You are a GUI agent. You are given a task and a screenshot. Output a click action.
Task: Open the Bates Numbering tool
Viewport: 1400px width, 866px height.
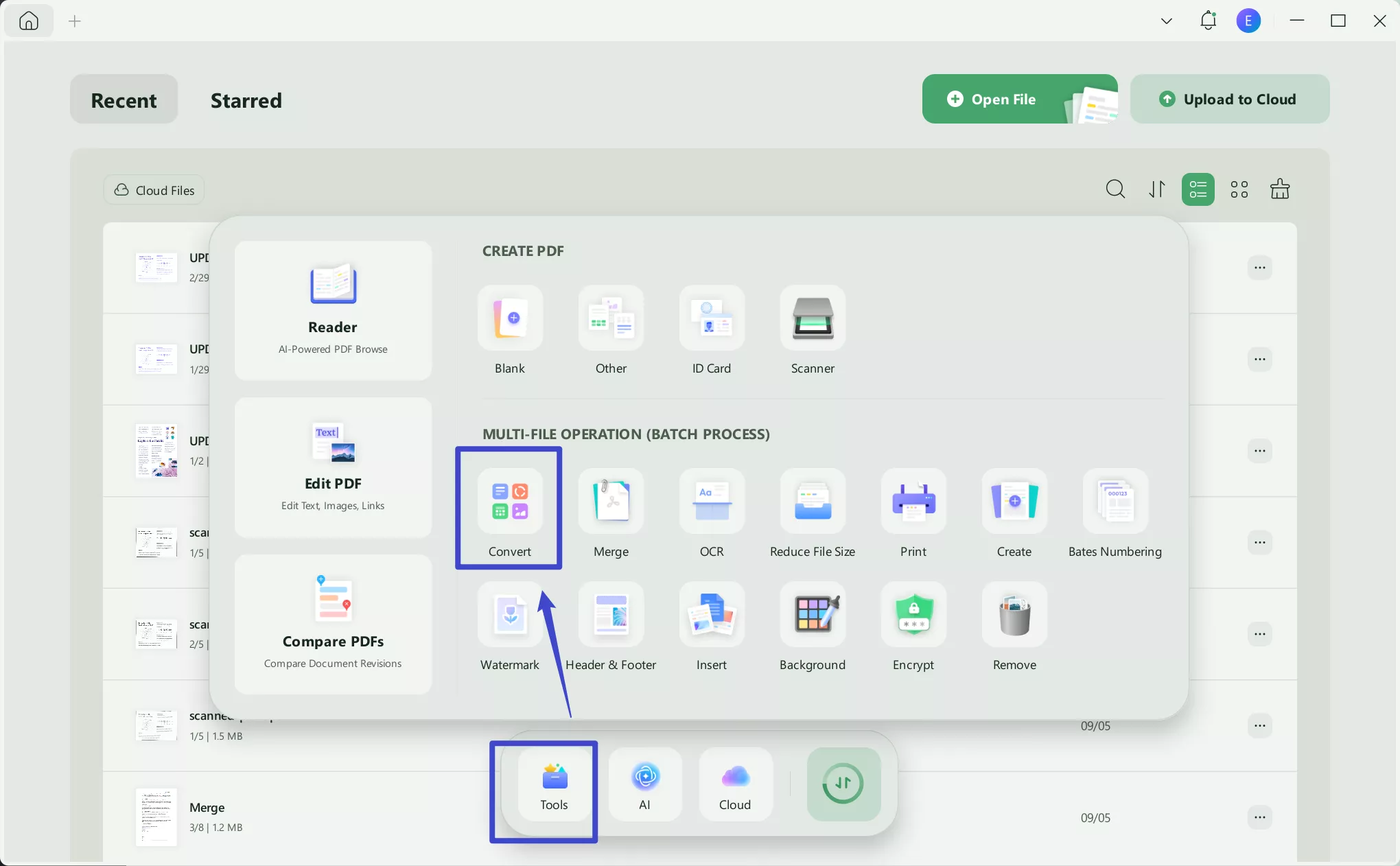(1115, 512)
